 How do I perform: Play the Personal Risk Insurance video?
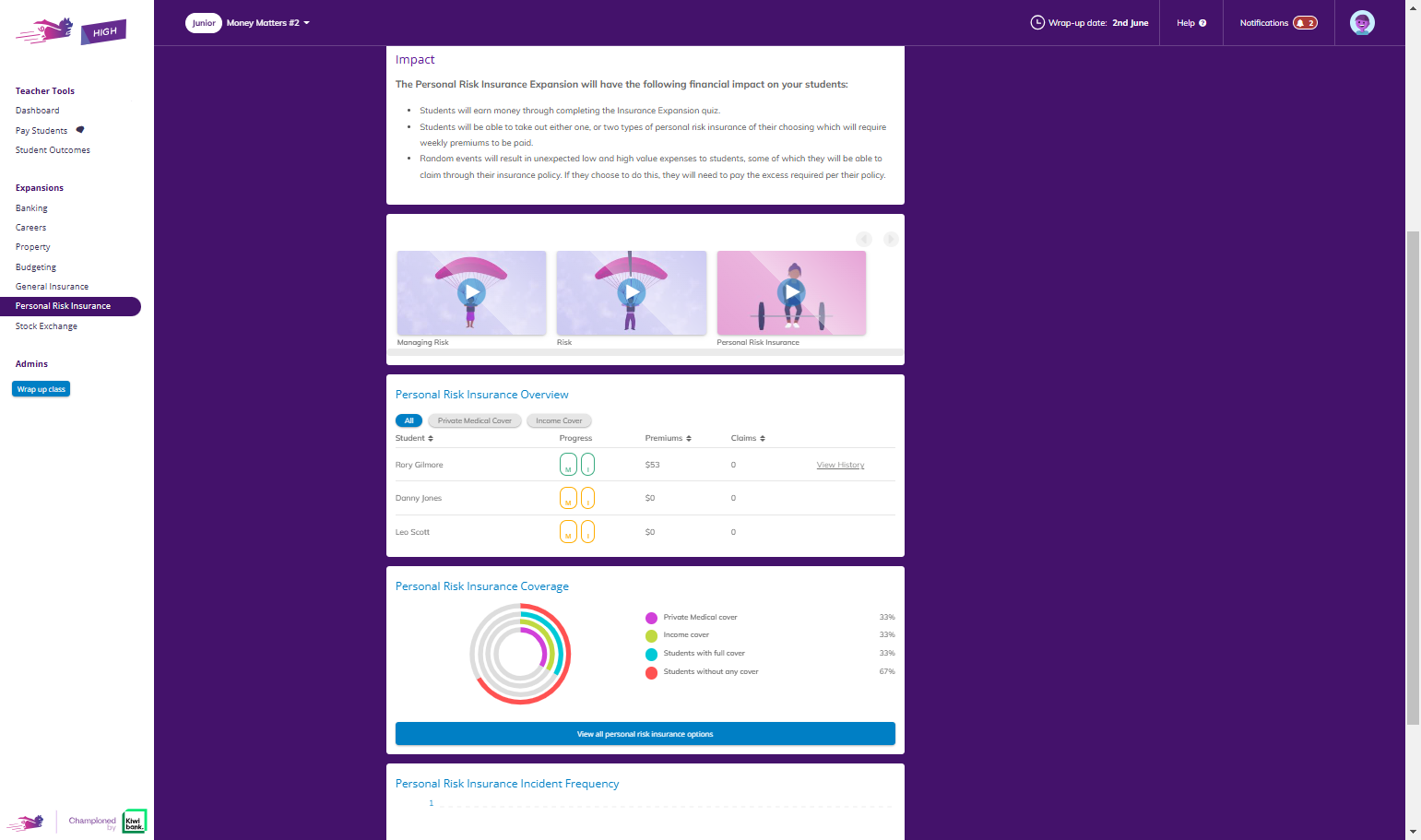click(x=791, y=293)
